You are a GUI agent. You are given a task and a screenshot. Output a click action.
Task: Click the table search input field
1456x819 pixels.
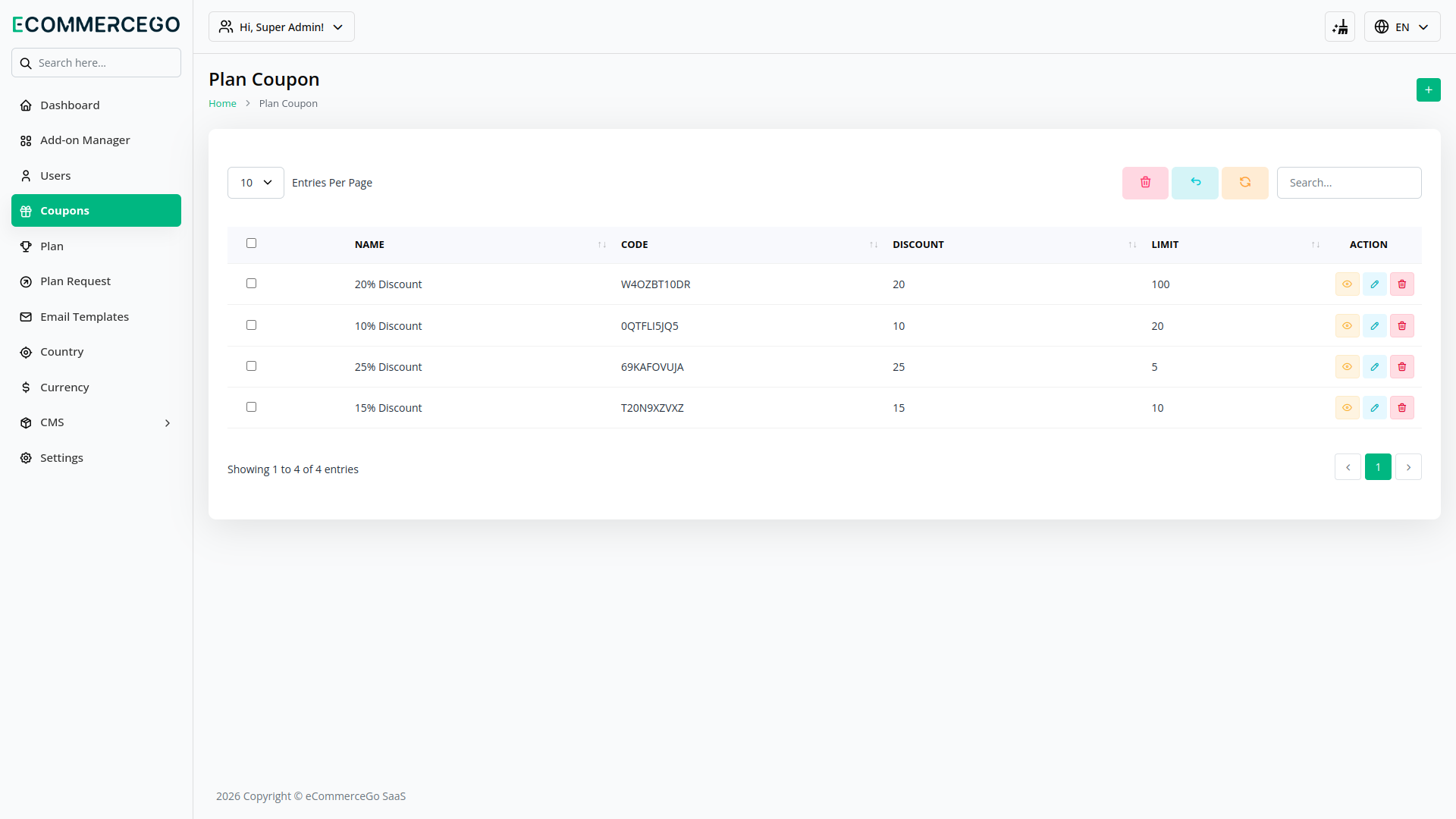point(1348,183)
